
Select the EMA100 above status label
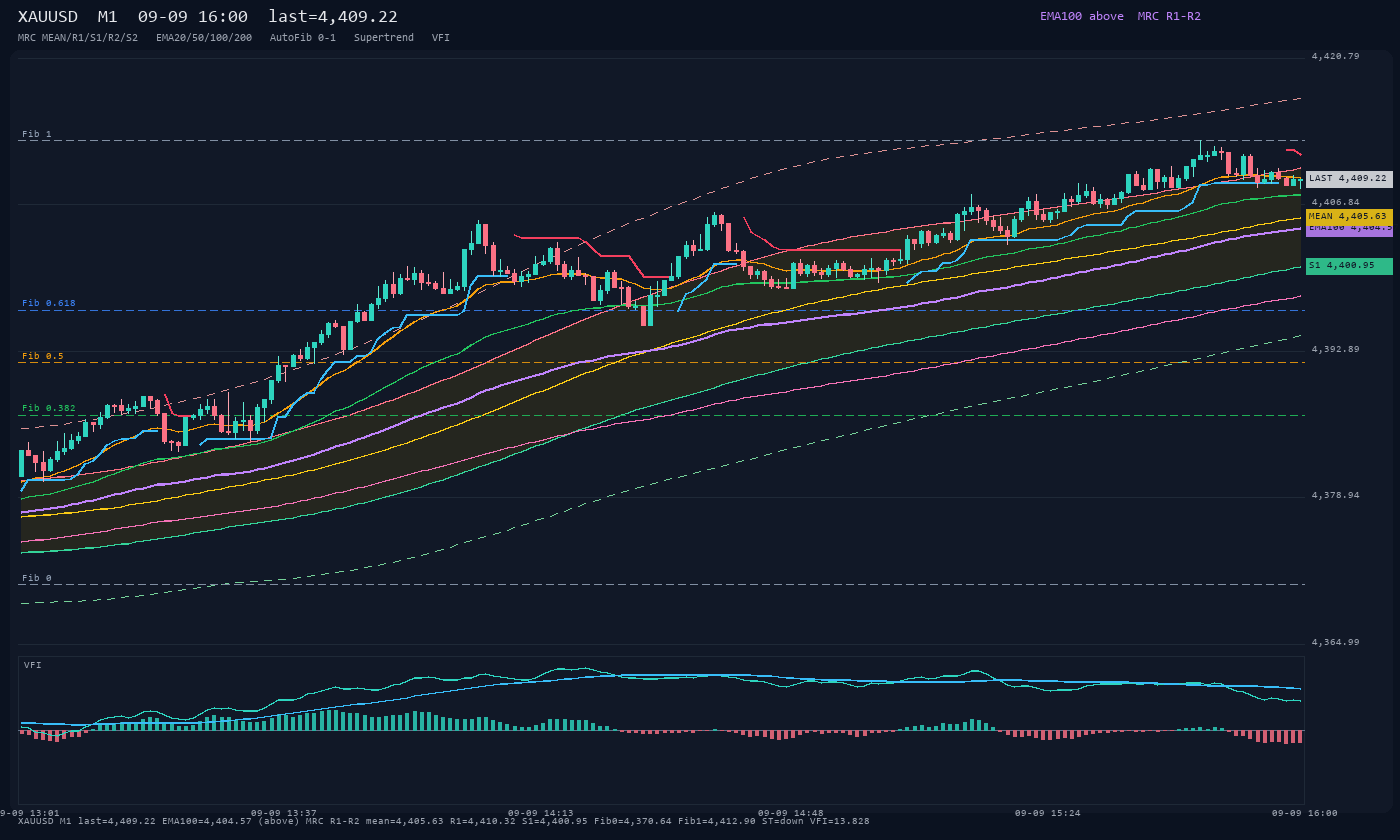(1081, 16)
